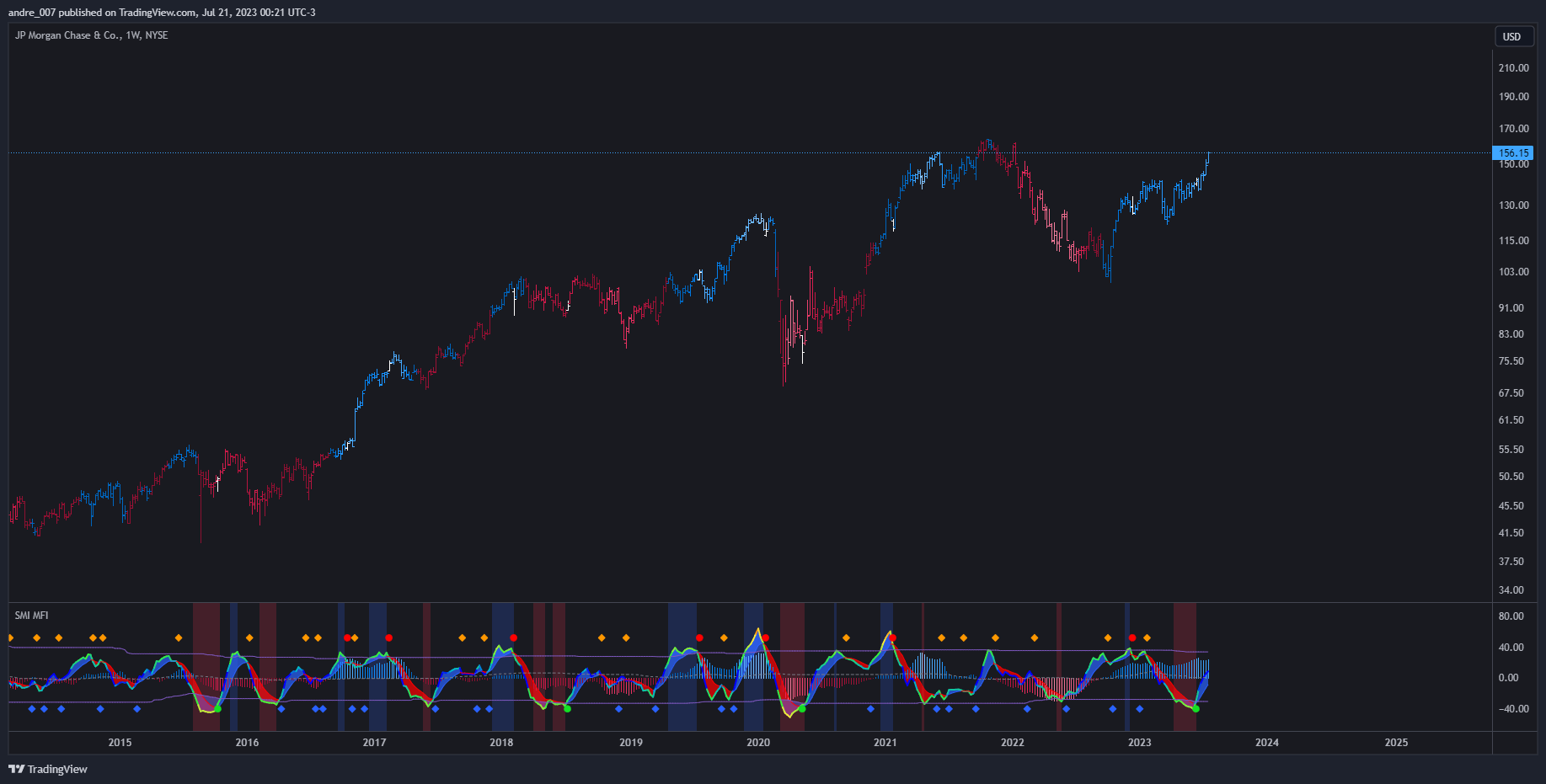Click the 67.50 price axis label
Viewport: 1546px width, 784px height.
click(x=1511, y=393)
